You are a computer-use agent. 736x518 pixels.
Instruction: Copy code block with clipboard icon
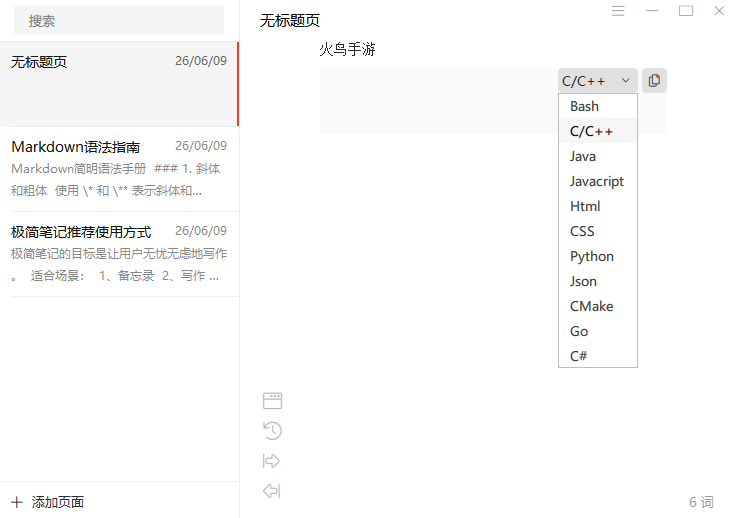click(654, 81)
